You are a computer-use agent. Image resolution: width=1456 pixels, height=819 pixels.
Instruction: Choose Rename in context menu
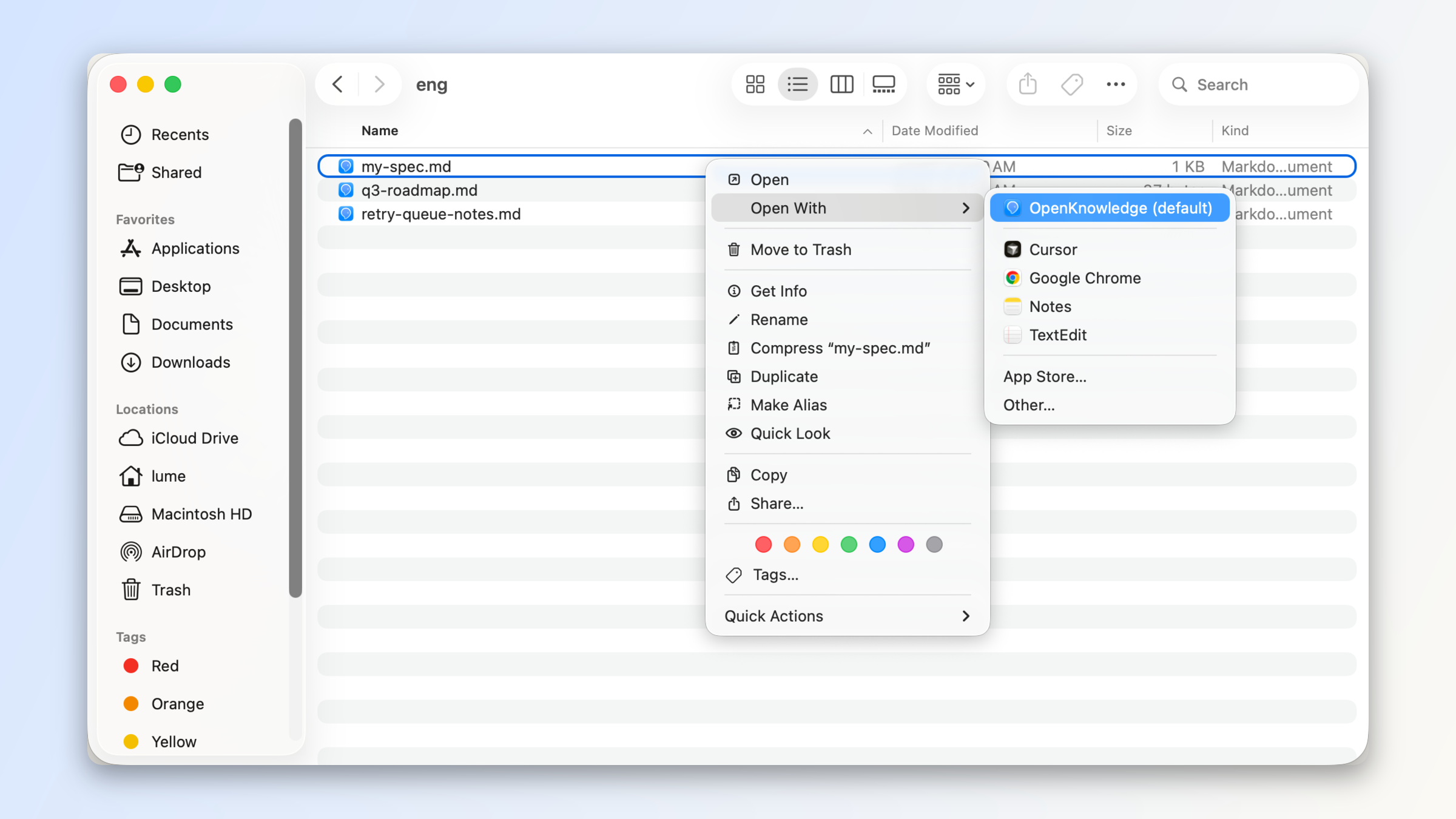[848, 320]
